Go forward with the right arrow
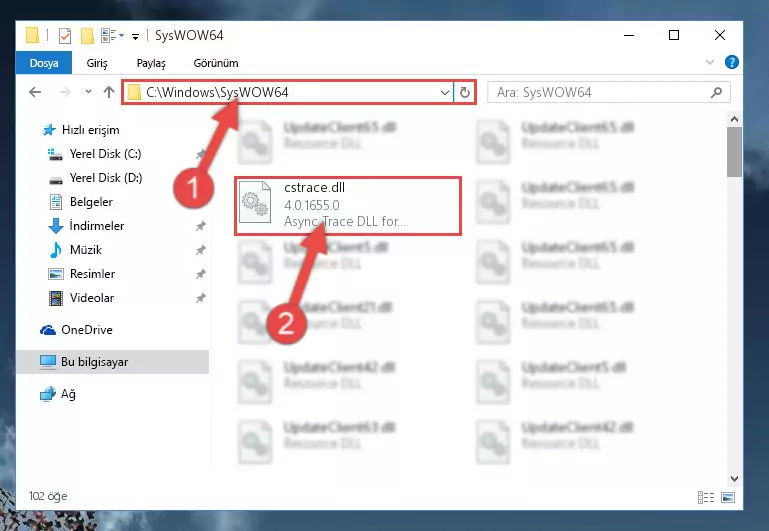Viewport: 769px width, 531px height. click(65, 92)
